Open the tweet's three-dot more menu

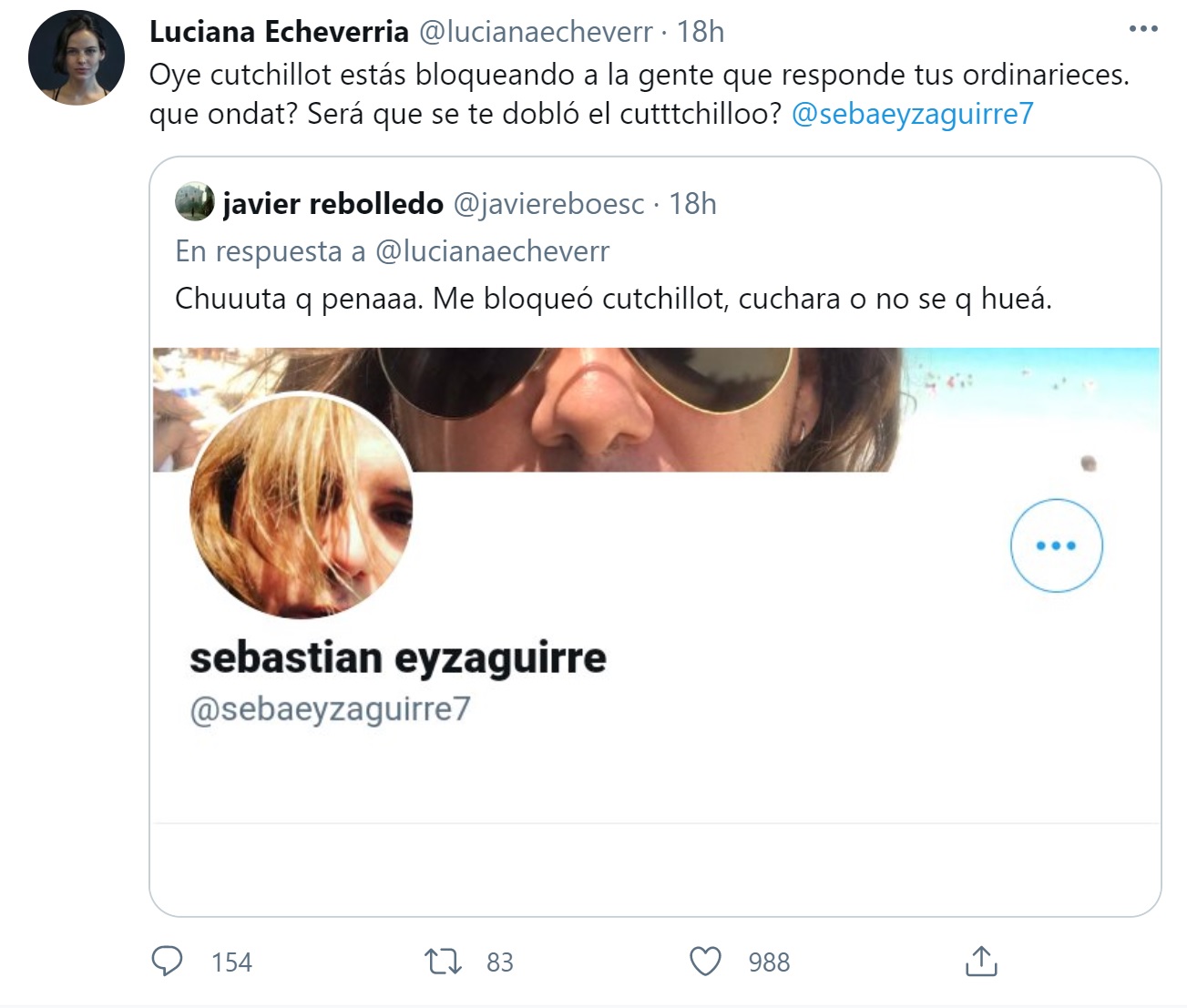click(1142, 29)
